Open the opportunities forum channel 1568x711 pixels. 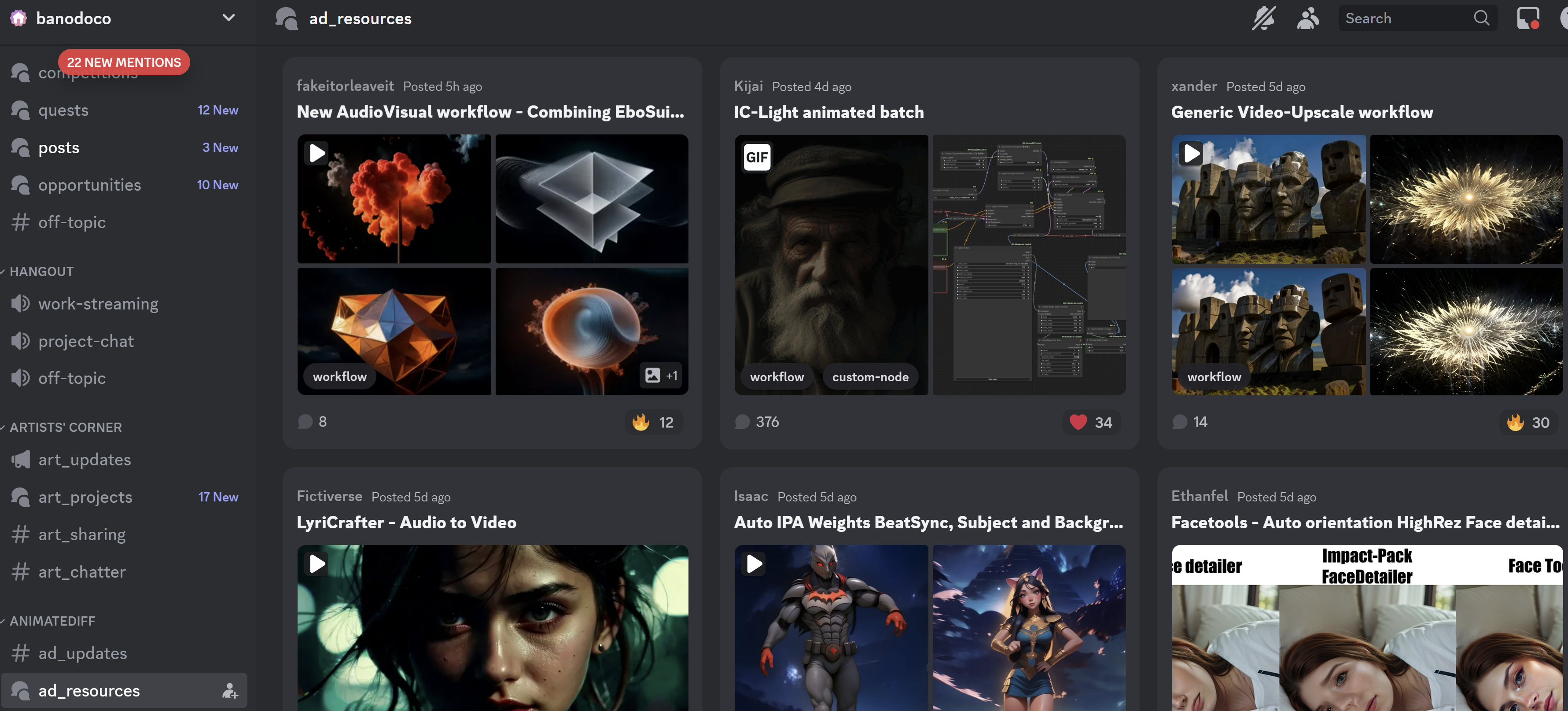[x=124, y=185]
